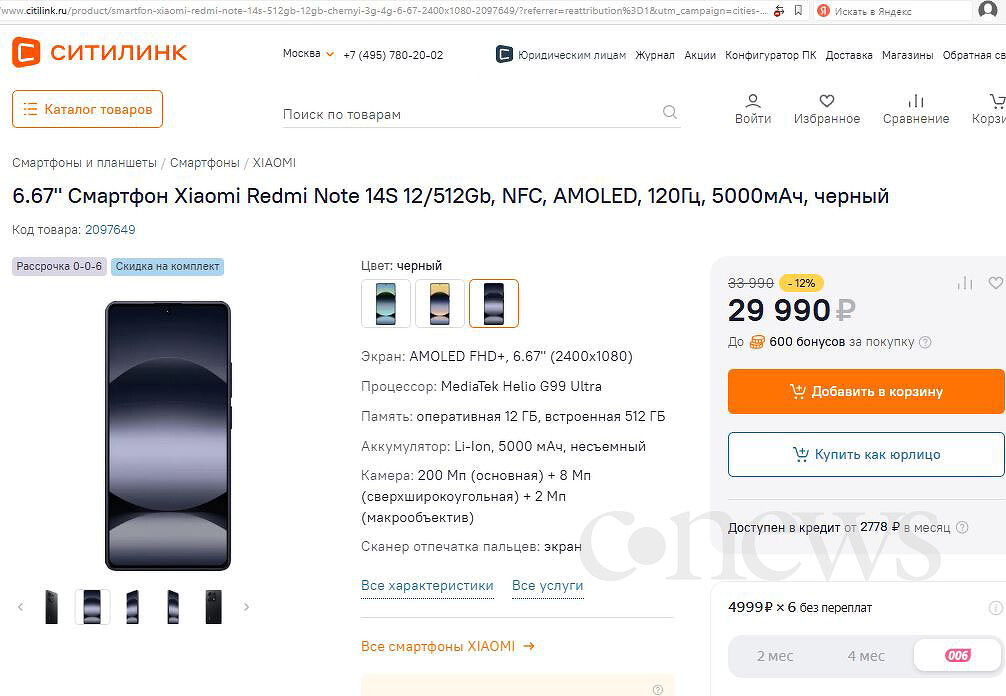The width and height of the screenshot is (1006, 696).
Task: Select the 4 мес installment option
Action: tap(866, 656)
